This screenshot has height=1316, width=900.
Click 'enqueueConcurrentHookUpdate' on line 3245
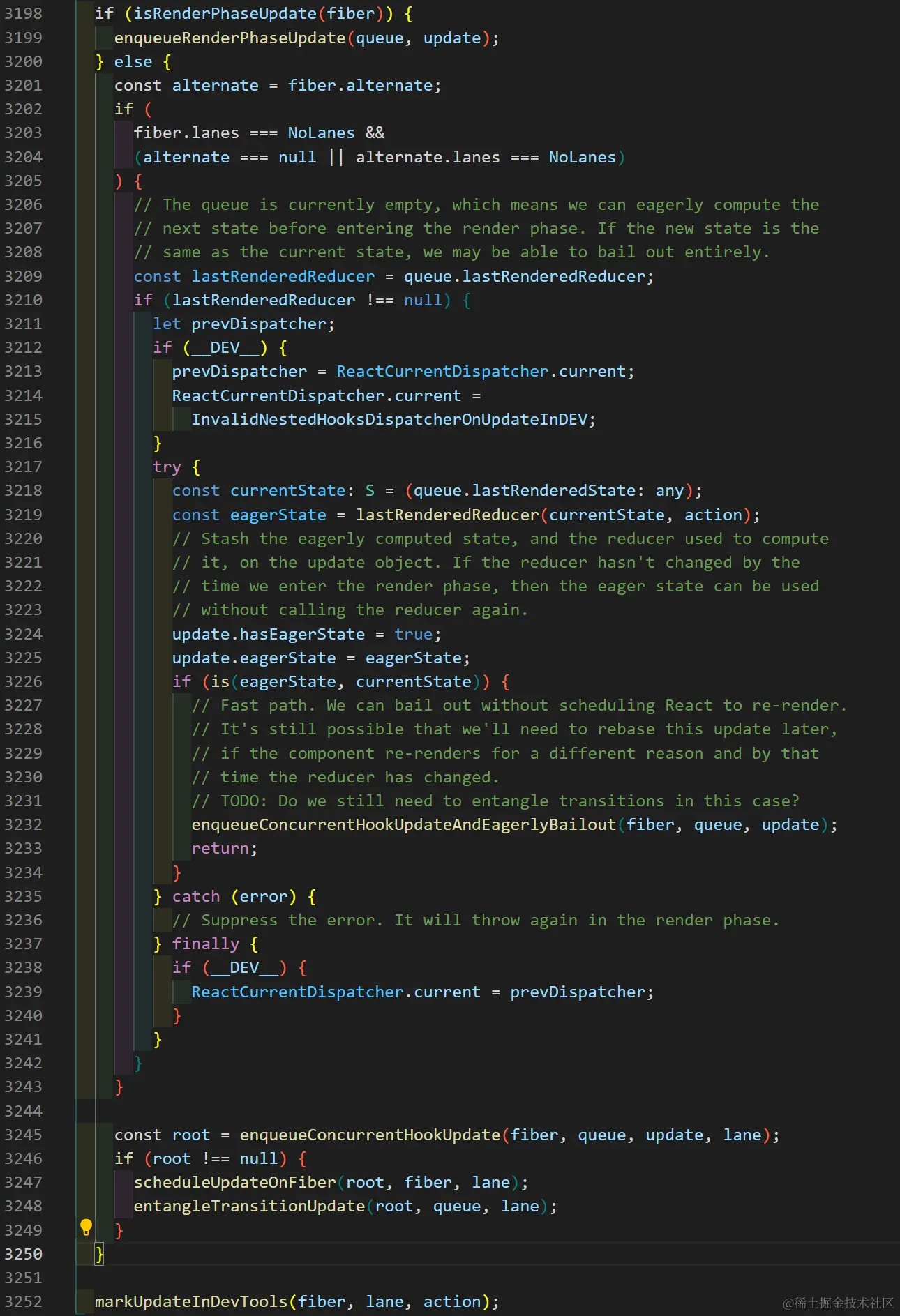tap(370, 1135)
